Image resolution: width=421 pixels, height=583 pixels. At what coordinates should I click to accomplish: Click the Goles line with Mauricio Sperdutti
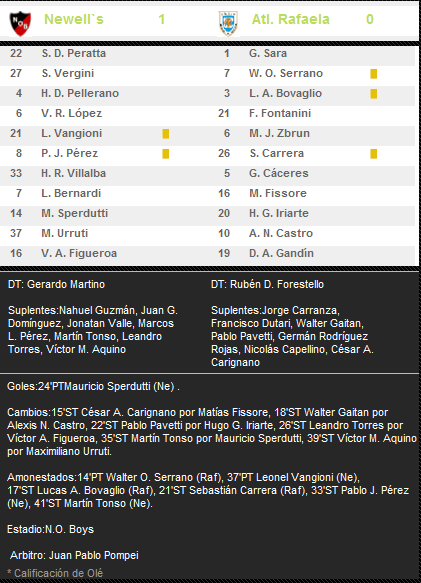pos(93,387)
